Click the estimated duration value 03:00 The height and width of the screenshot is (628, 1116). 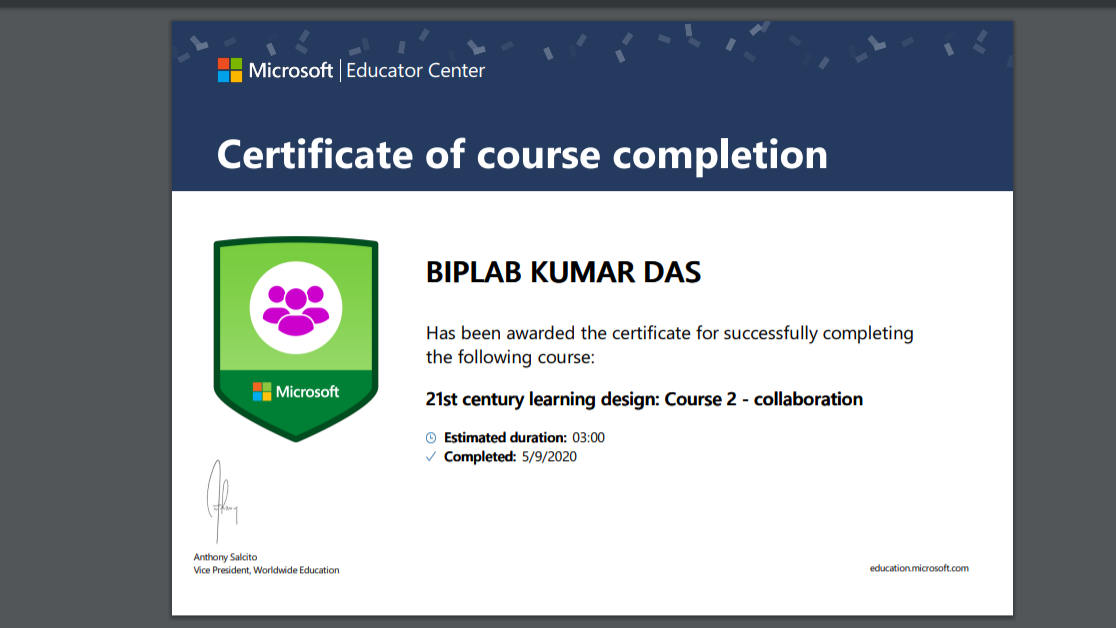tap(589, 438)
